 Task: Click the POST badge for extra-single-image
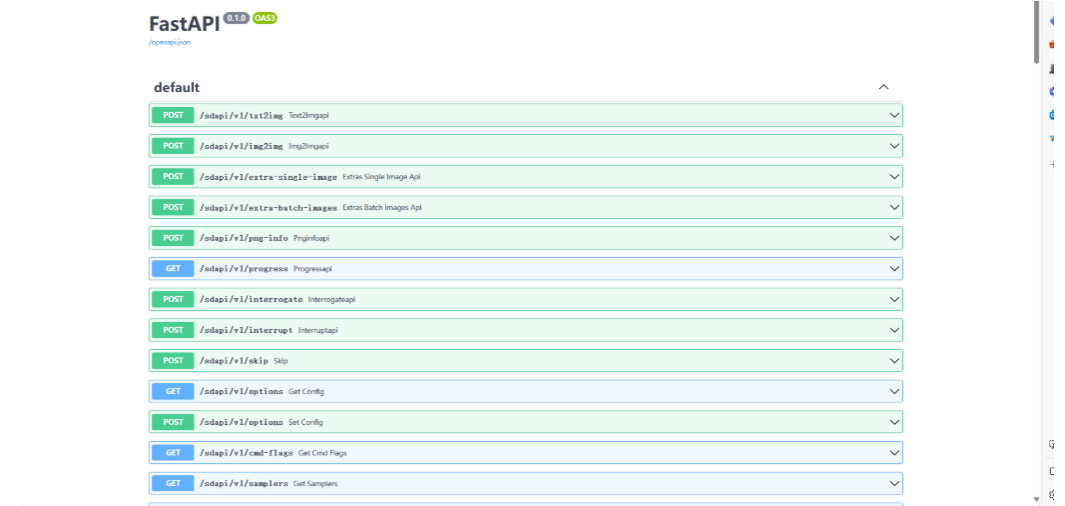173,177
